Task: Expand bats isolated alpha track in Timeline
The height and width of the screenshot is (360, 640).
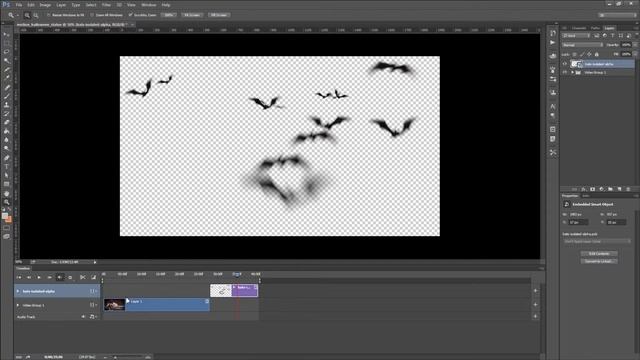Action: click(x=18, y=291)
